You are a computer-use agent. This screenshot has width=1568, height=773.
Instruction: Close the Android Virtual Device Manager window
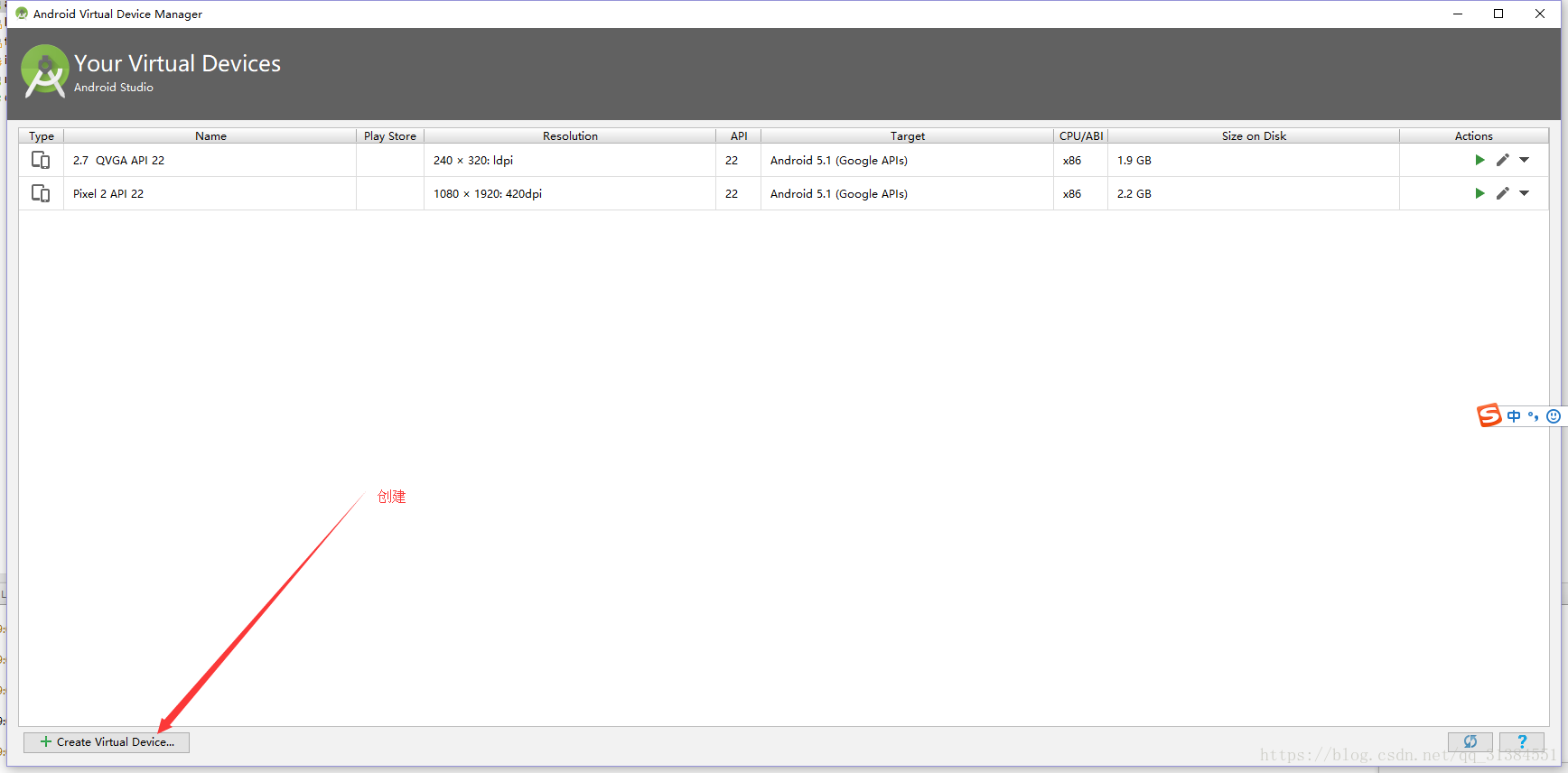(1540, 14)
